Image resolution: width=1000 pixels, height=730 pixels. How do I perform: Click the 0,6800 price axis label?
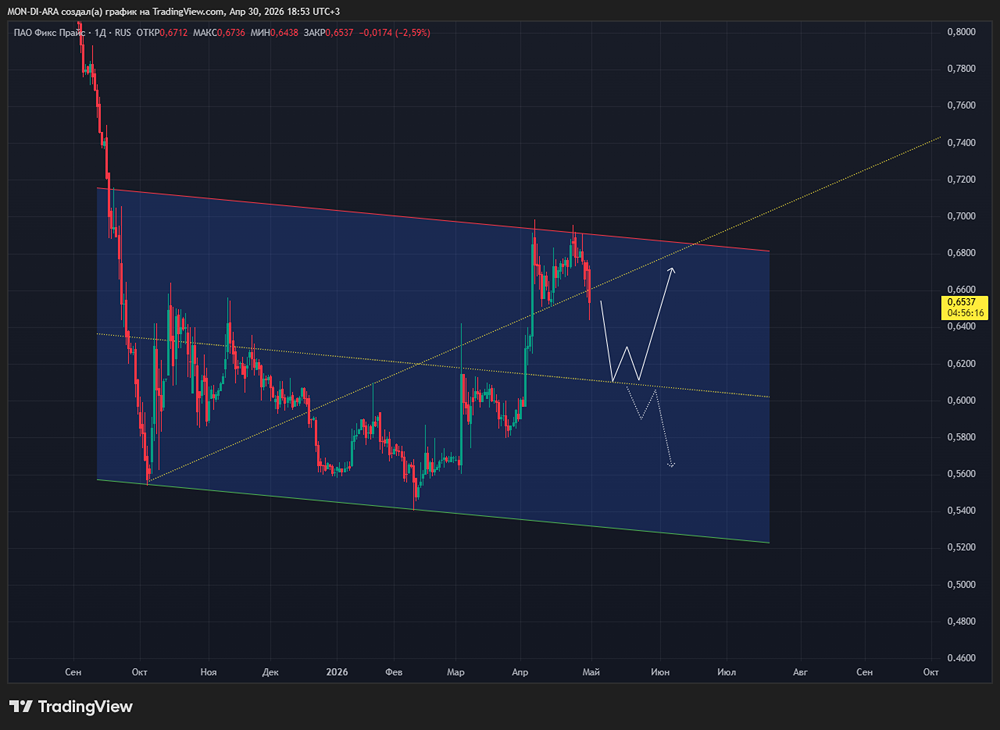tap(961, 253)
